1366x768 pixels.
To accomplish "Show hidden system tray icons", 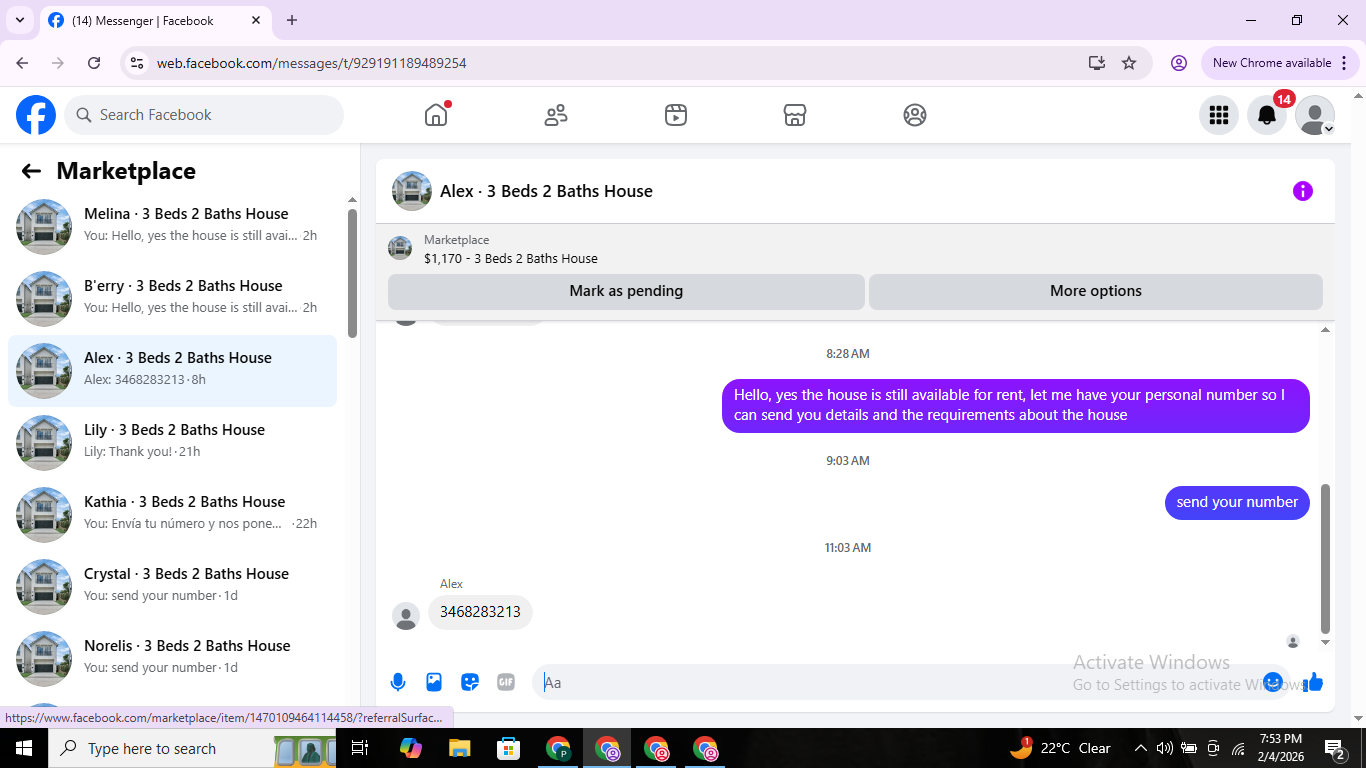I will [x=1140, y=748].
